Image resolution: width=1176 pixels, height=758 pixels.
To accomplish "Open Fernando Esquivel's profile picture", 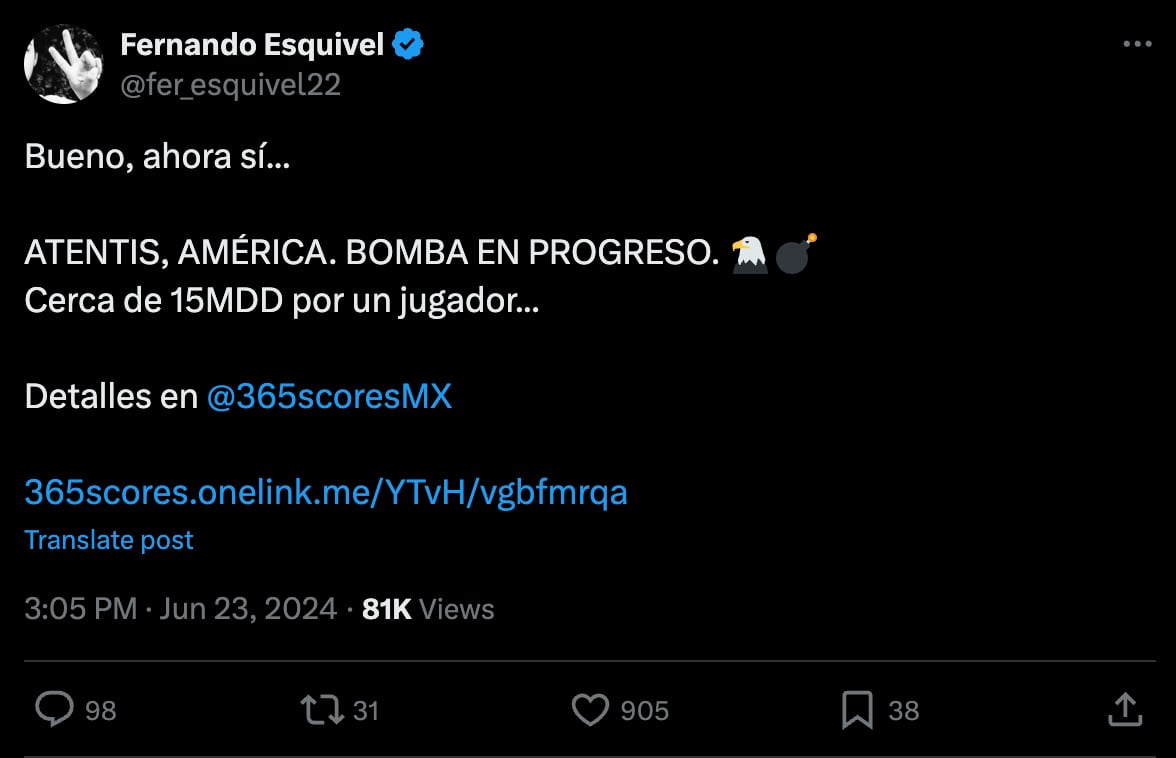I will point(64,64).
